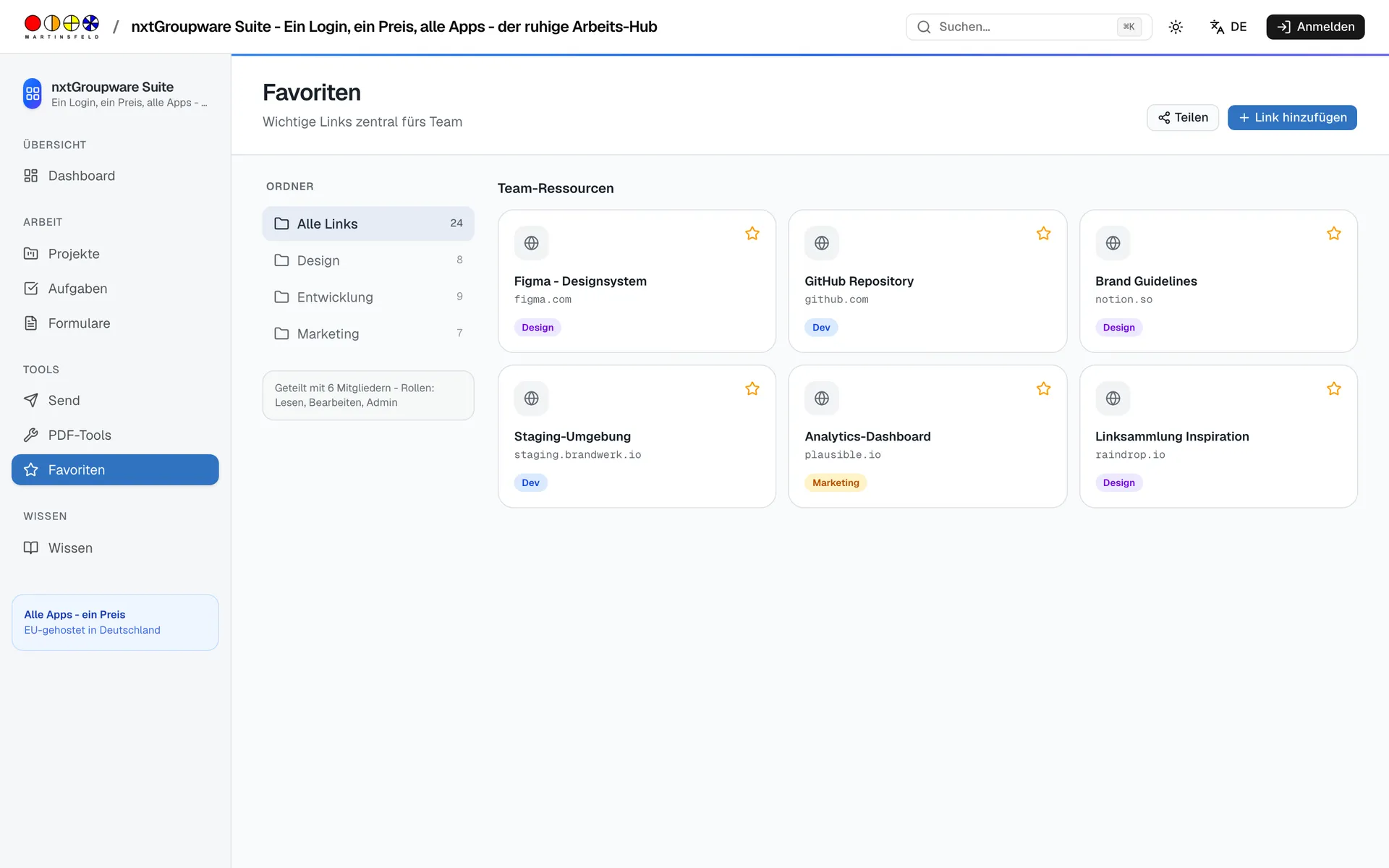Click the Link hinzufügen button
1389x868 pixels.
coord(1292,118)
